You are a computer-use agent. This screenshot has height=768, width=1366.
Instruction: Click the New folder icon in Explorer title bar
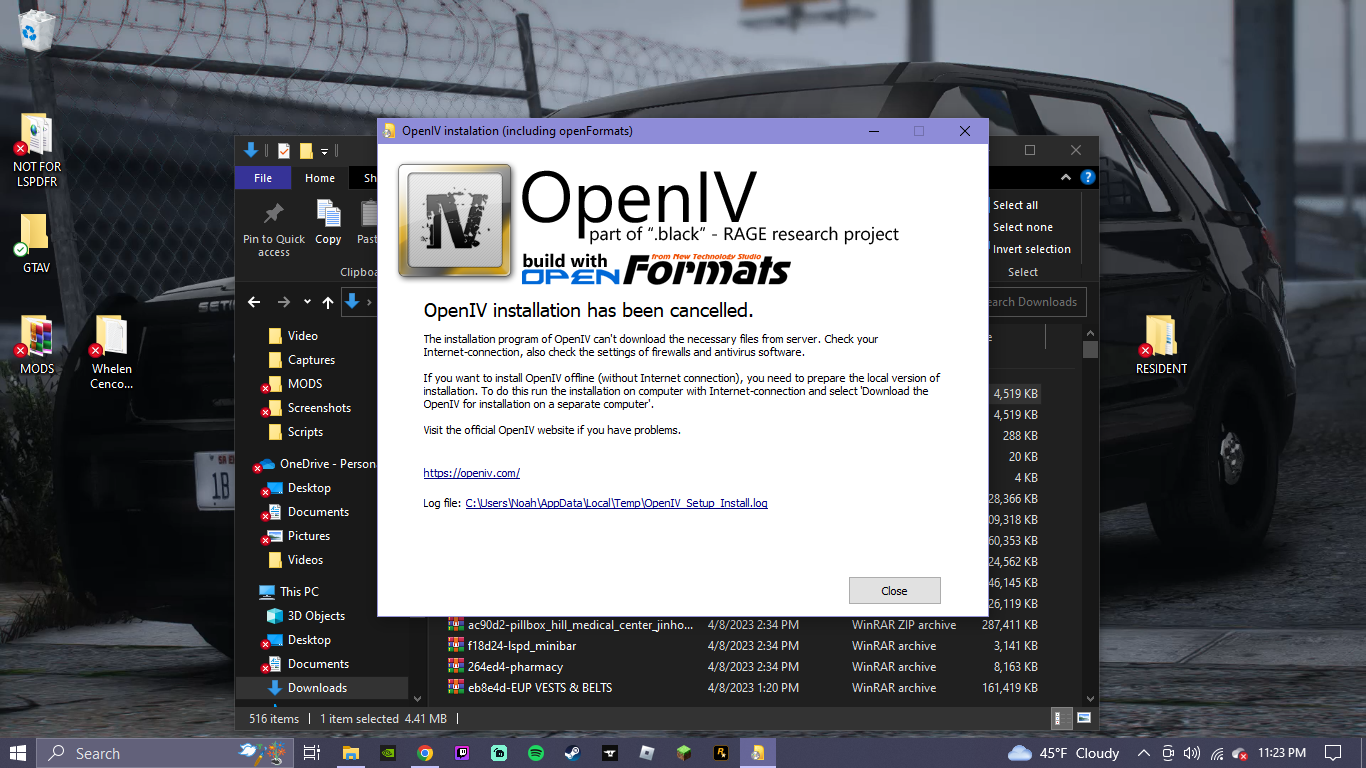306,151
